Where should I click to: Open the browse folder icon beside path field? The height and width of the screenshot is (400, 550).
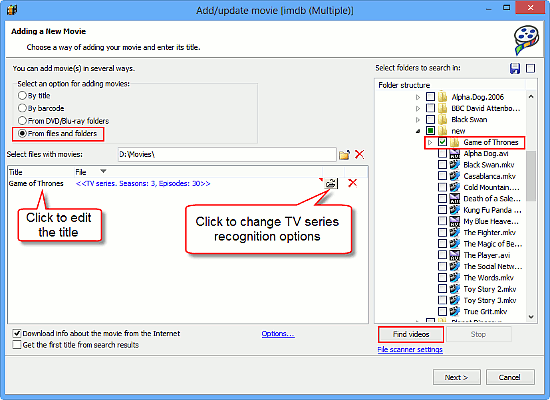344,155
